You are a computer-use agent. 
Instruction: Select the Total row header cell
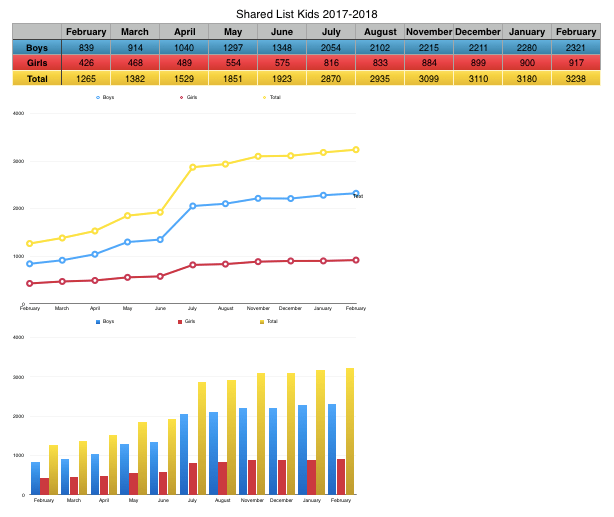(x=37, y=77)
